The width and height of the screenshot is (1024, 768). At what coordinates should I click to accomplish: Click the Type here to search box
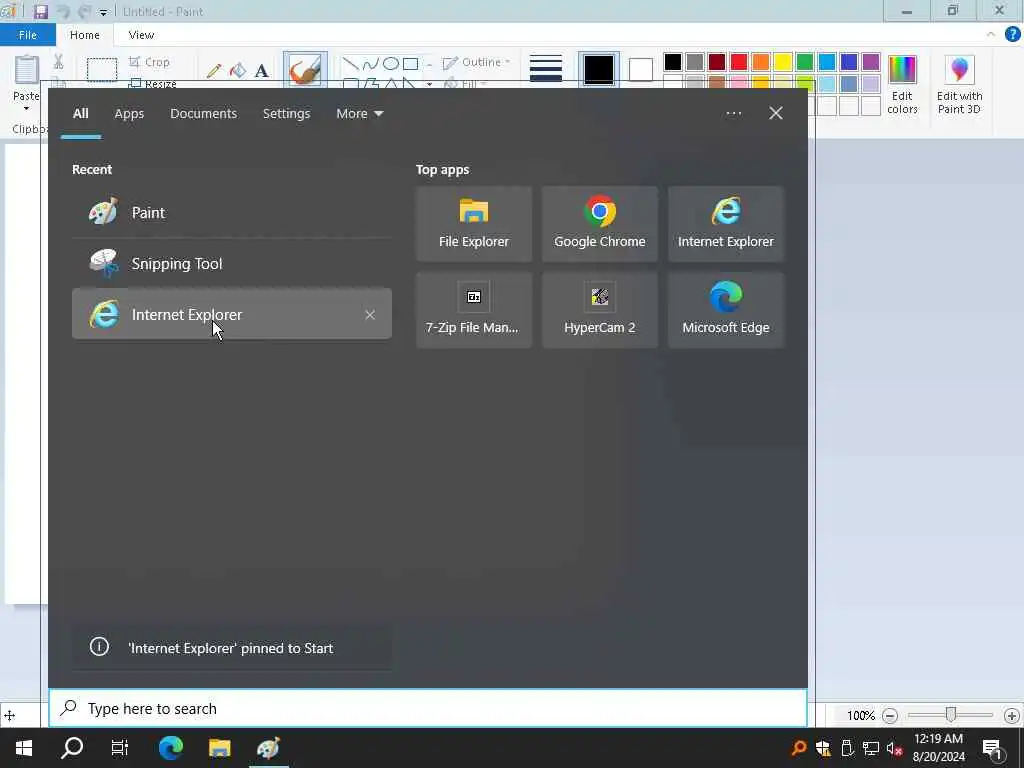(428, 708)
